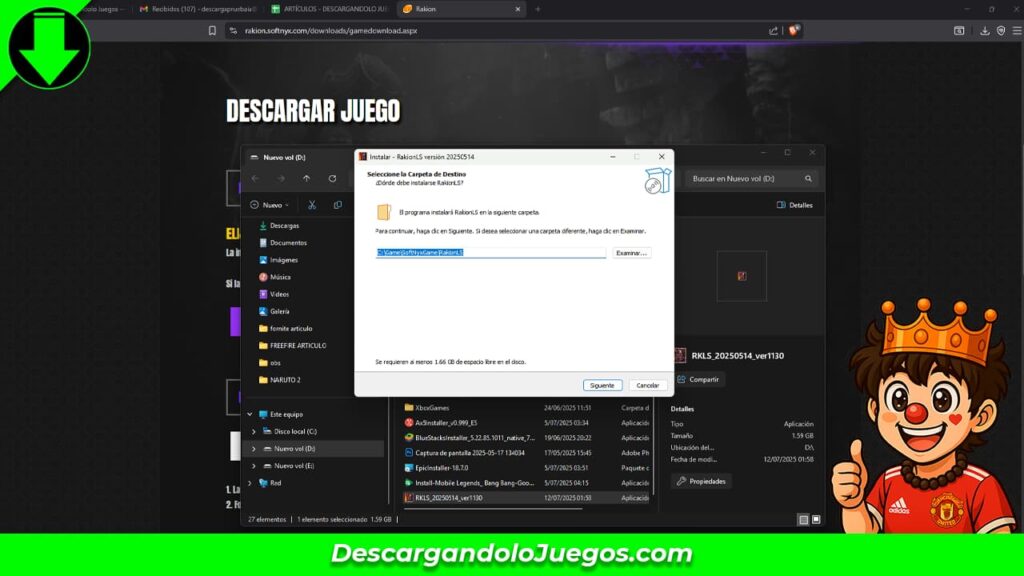
Task: Click the Brave shields icon in address bar
Action: pos(793,31)
